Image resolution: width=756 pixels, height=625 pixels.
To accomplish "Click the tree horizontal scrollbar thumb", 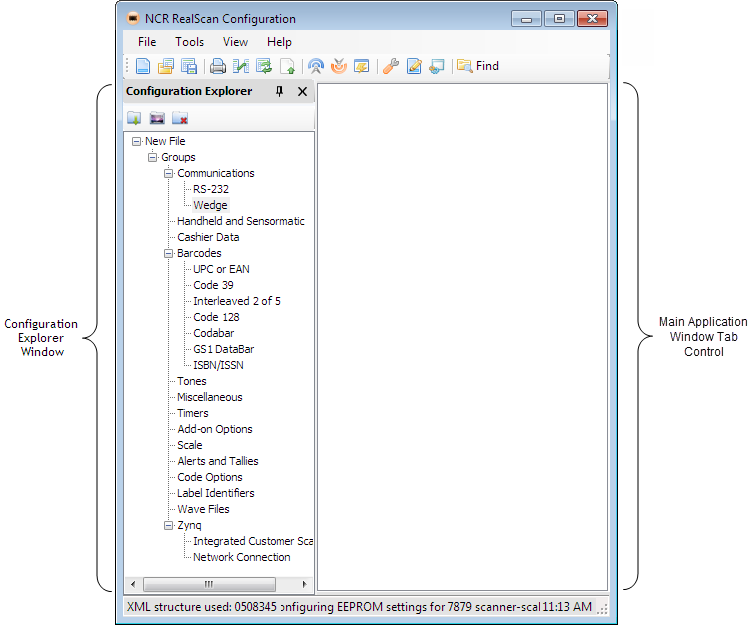I will point(209,584).
